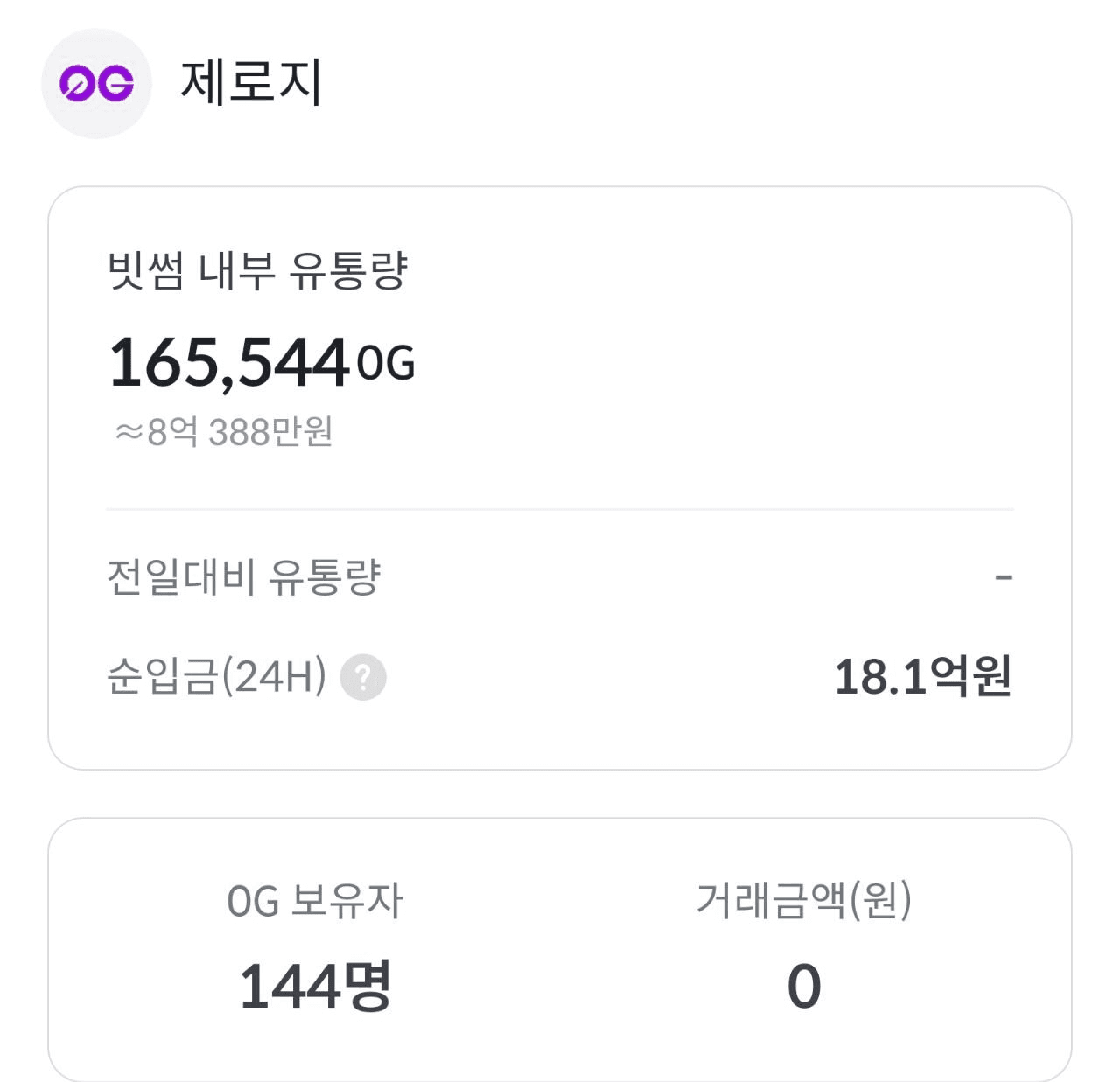Click the 억원 unit in net deposit

click(970, 676)
